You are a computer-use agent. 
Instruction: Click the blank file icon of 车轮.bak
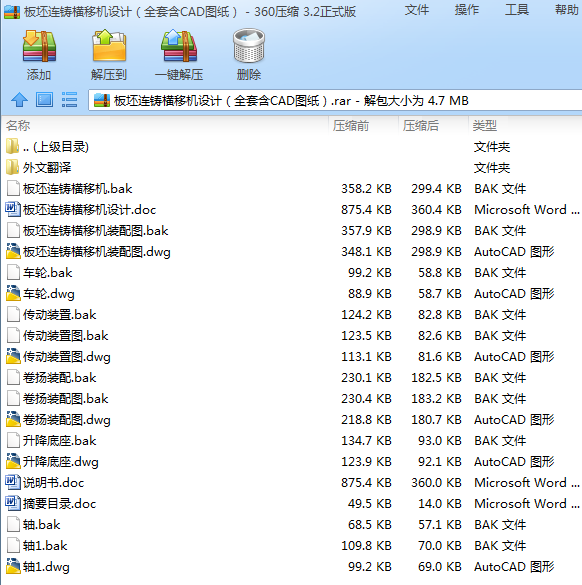tap(13, 272)
